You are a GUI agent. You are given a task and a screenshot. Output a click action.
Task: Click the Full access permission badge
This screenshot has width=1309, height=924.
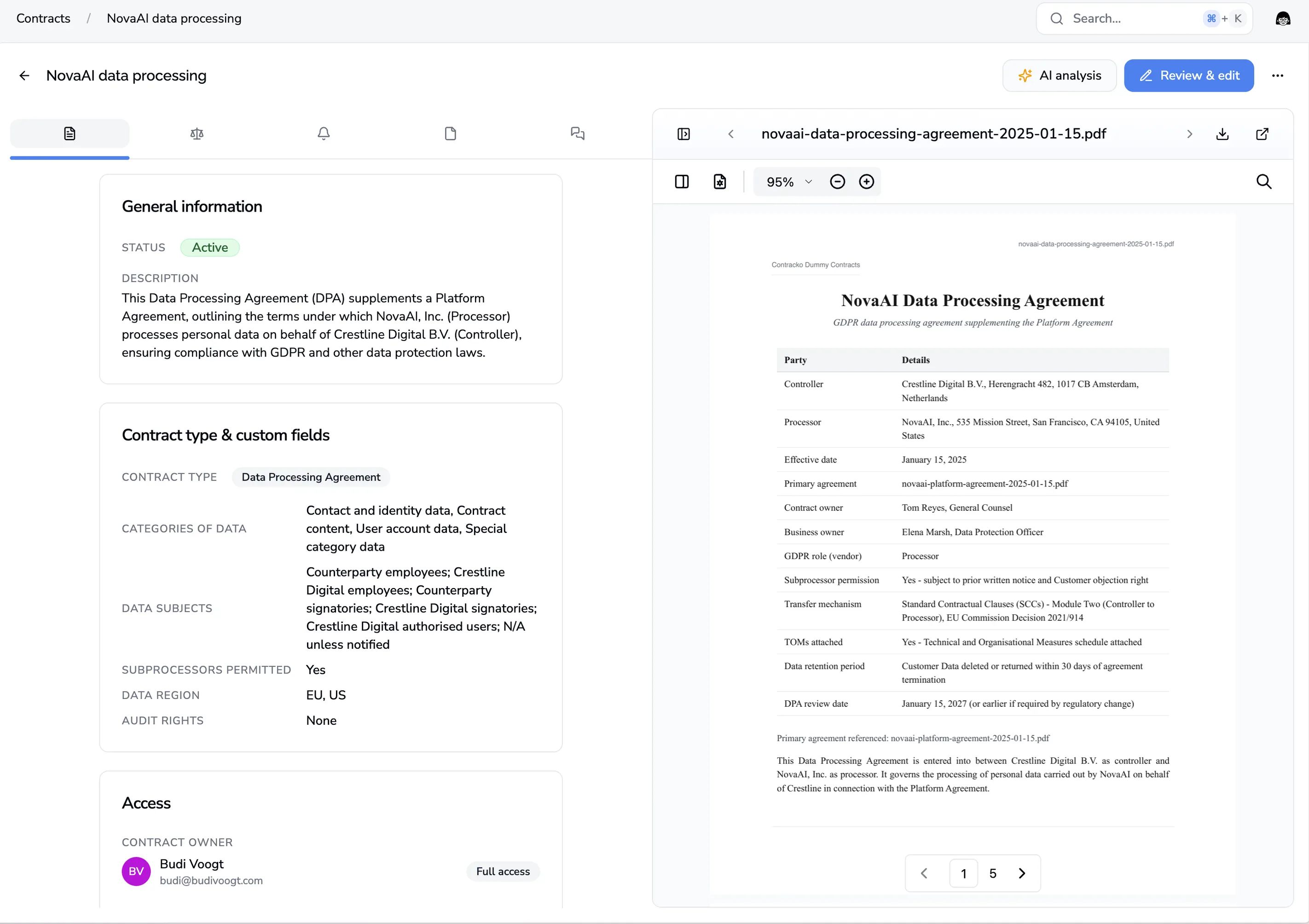pyautogui.click(x=503, y=872)
